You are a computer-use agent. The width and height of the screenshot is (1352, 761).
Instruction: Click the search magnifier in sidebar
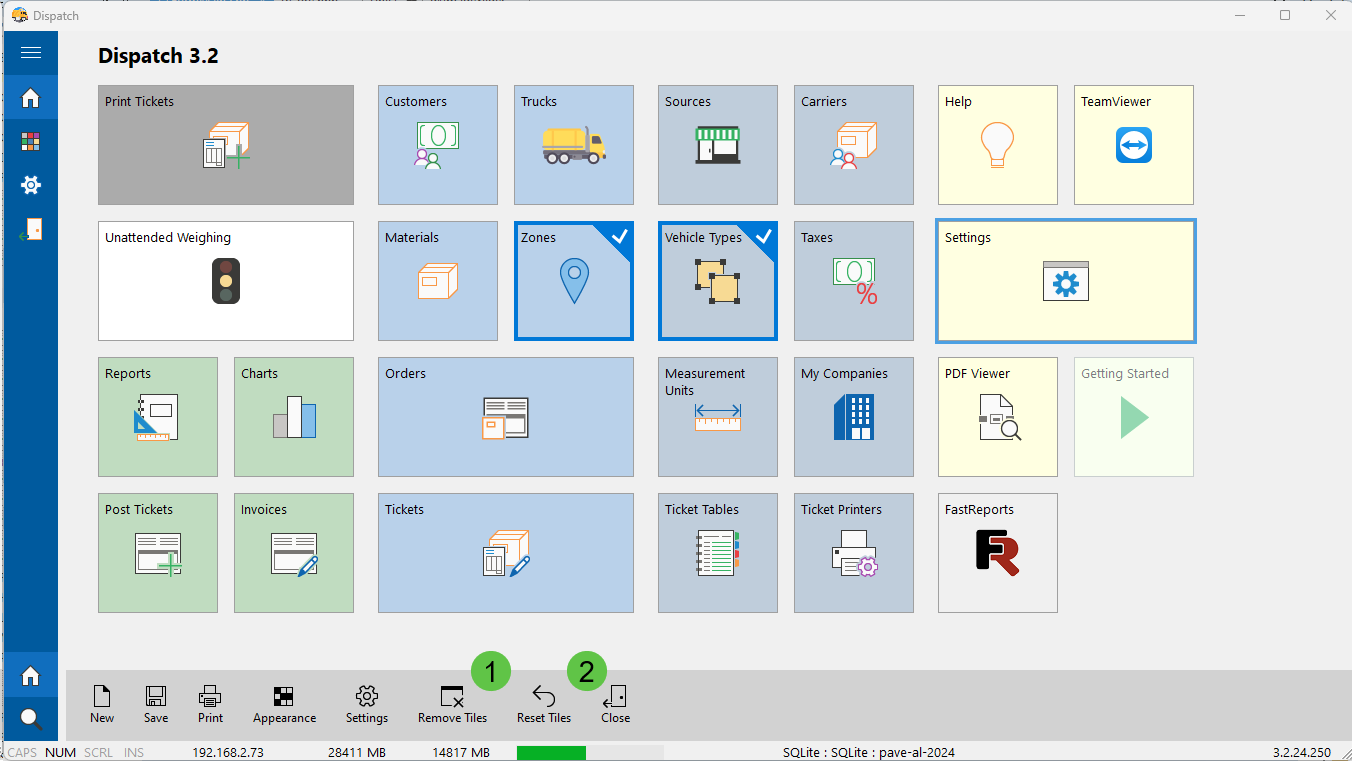(x=30, y=719)
